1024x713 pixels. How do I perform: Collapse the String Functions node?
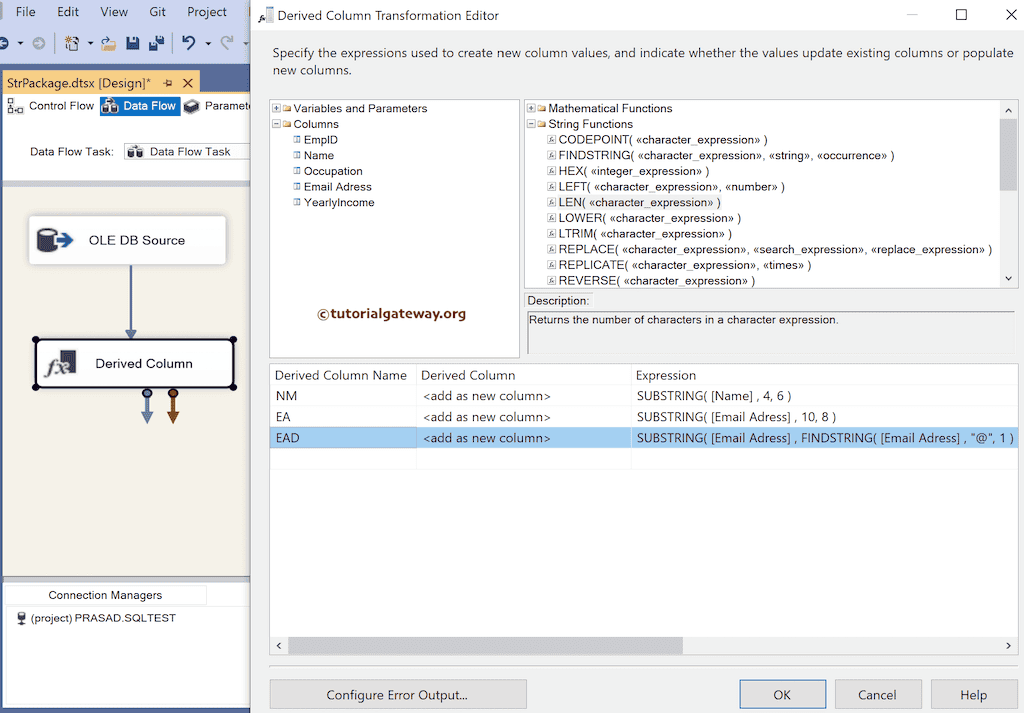pyautogui.click(x=531, y=124)
